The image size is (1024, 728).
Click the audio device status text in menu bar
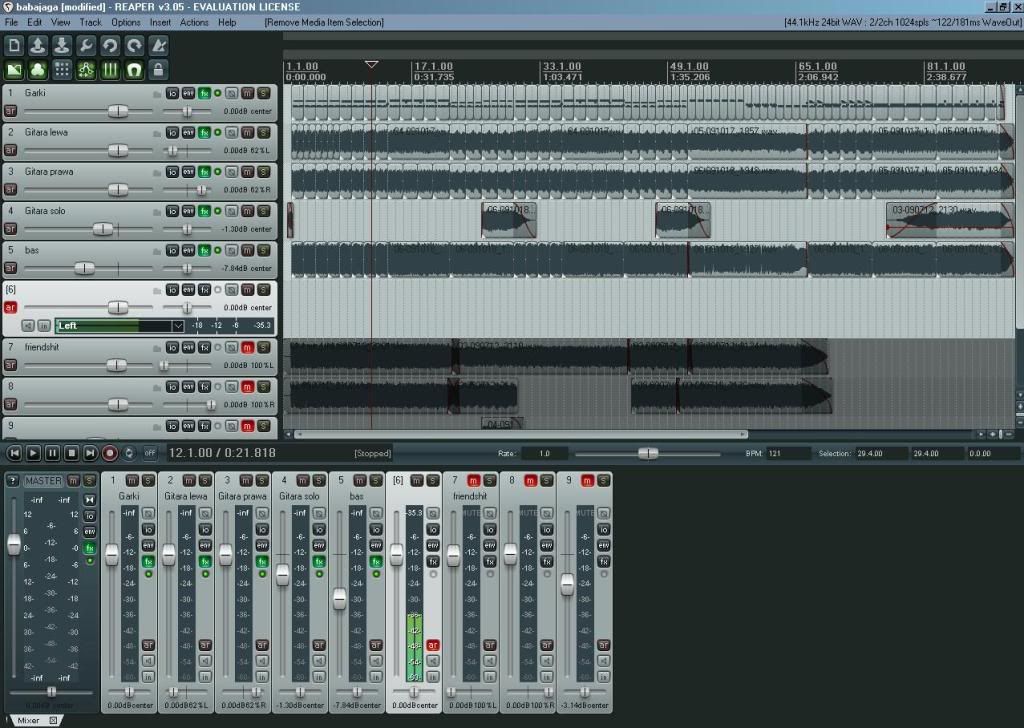tap(902, 22)
